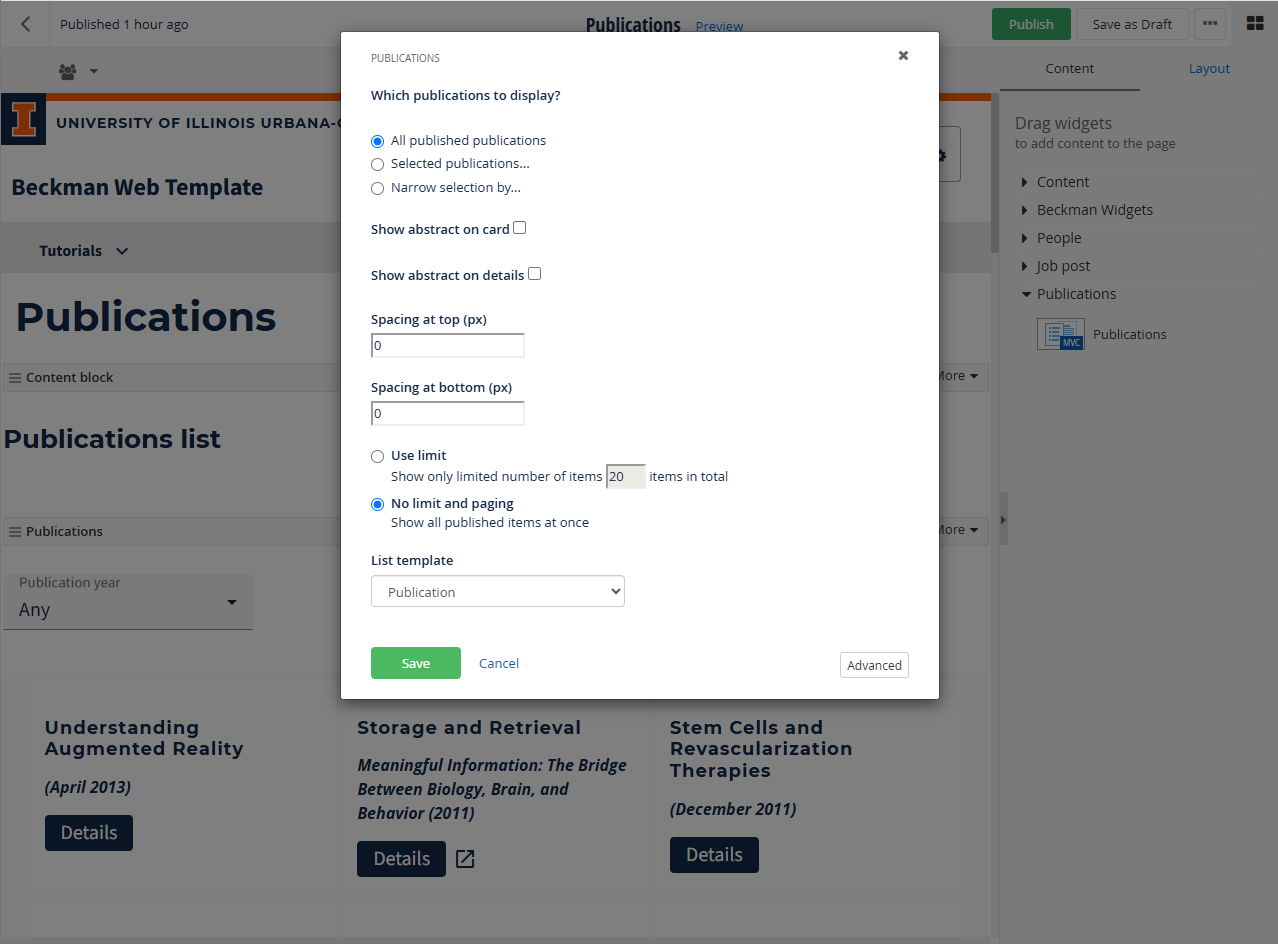The width and height of the screenshot is (1278, 944).
Task: Click the Publications widget drag handle icon
Action: [x=14, y=530]
